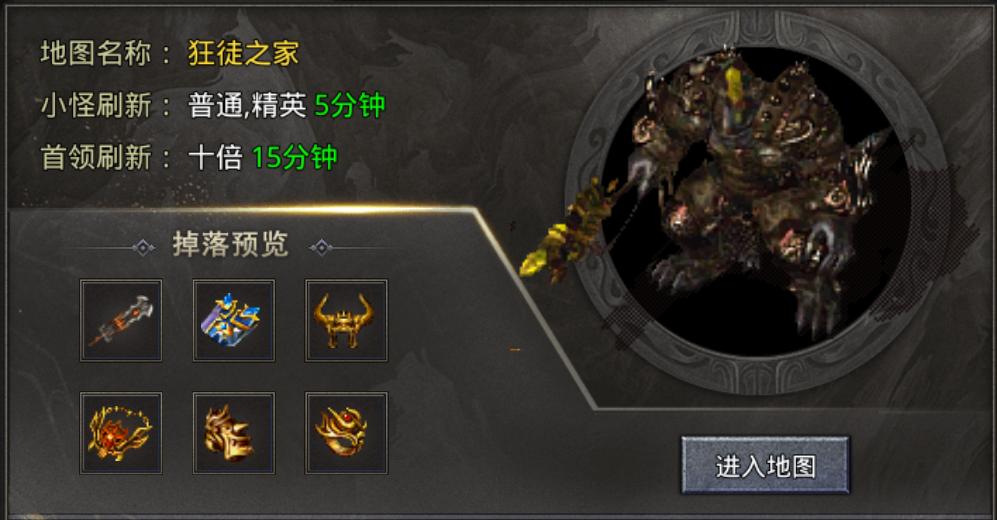Screen dimensions: 997x520
Task: Choose the golden bracer drop icon
Action: tap(234, 433)
